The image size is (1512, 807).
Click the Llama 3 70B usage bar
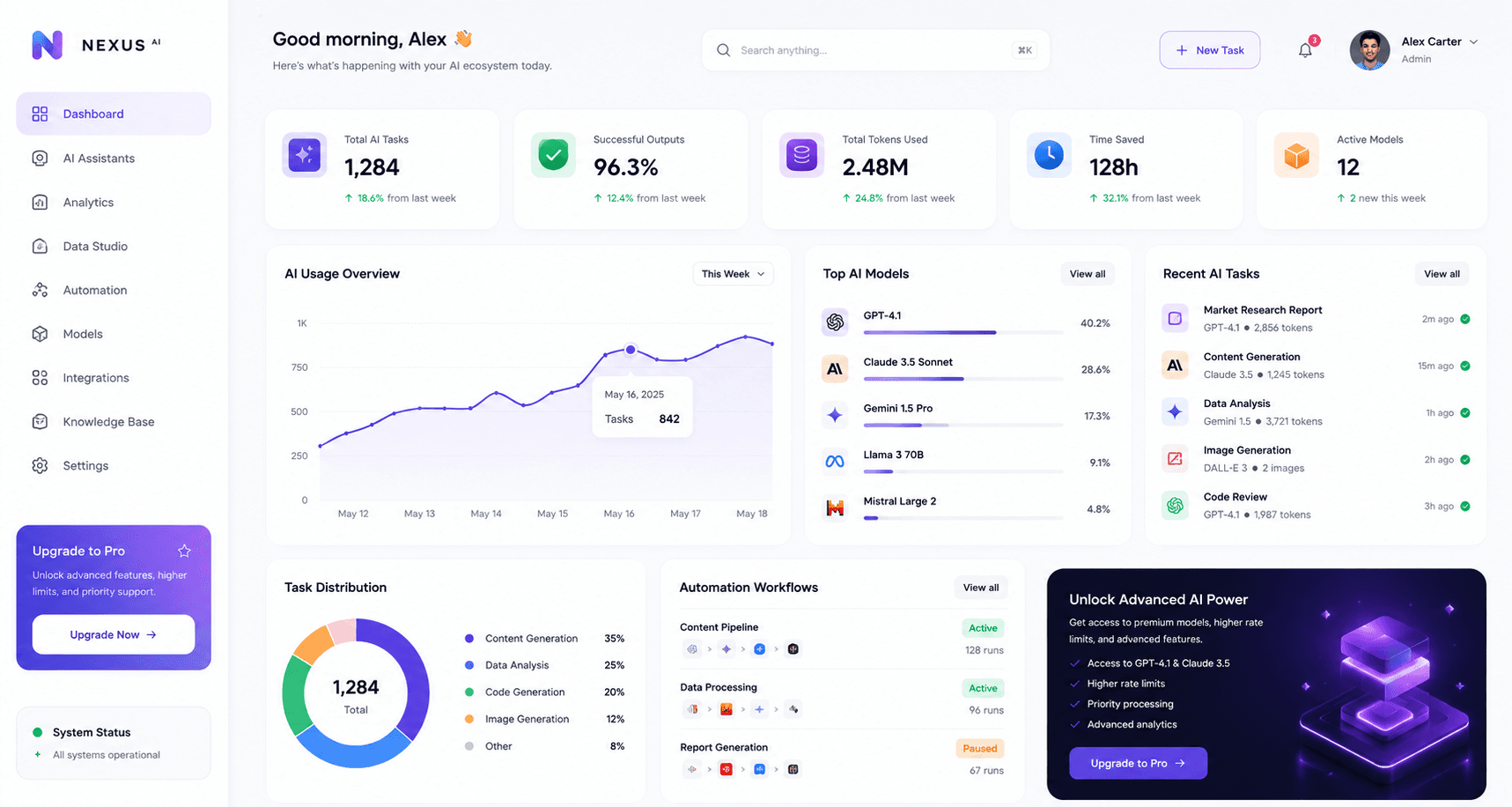[963, 471]
